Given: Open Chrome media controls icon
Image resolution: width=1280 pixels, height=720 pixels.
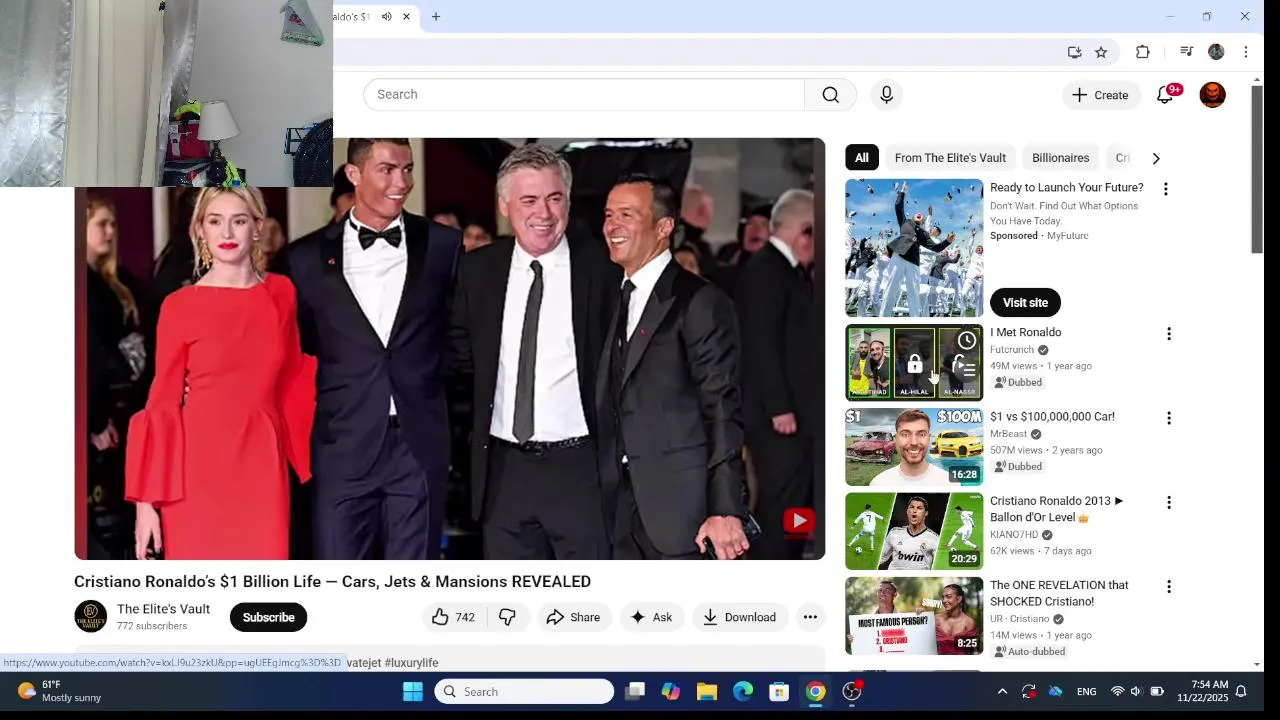Looking at the screenshot, I should pos(1186,52).
